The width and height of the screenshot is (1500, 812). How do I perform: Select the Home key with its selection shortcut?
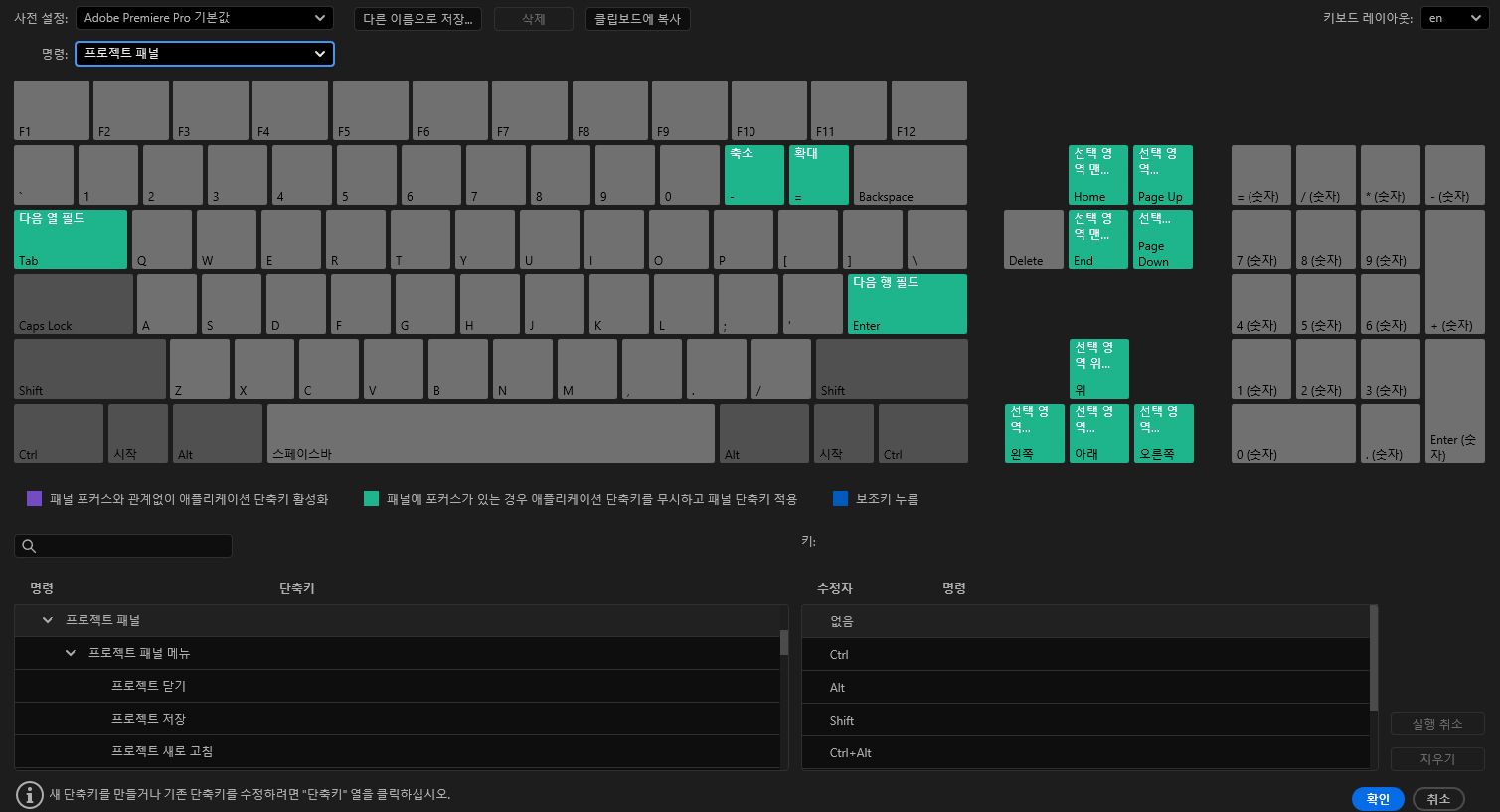[1097, 175]
